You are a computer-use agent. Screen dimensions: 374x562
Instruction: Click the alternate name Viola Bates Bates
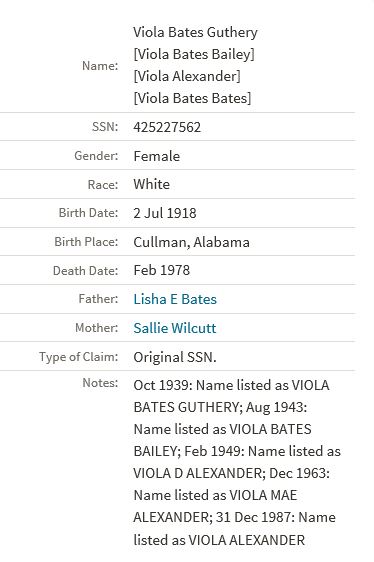[192, 98]
